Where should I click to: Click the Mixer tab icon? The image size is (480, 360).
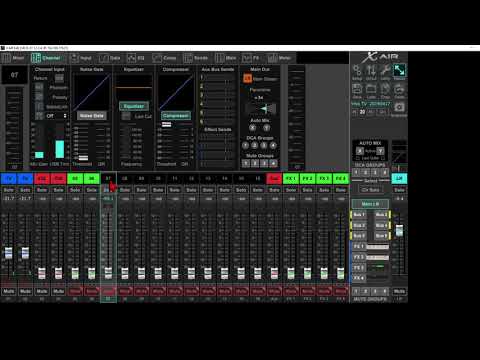[6, 58]
